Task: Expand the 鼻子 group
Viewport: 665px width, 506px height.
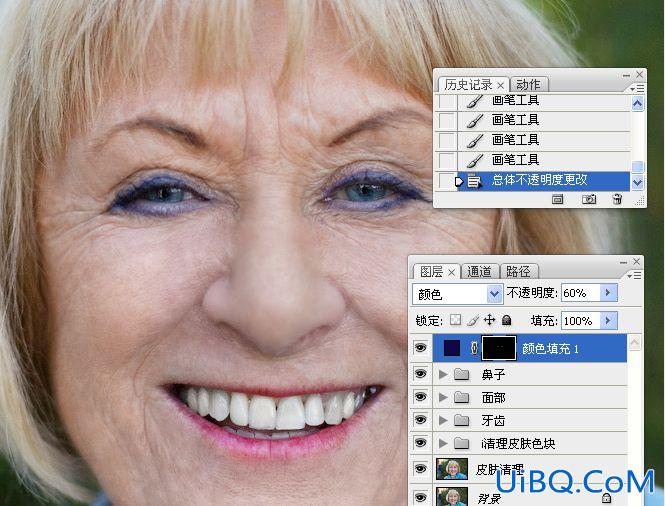Action: 443,374
